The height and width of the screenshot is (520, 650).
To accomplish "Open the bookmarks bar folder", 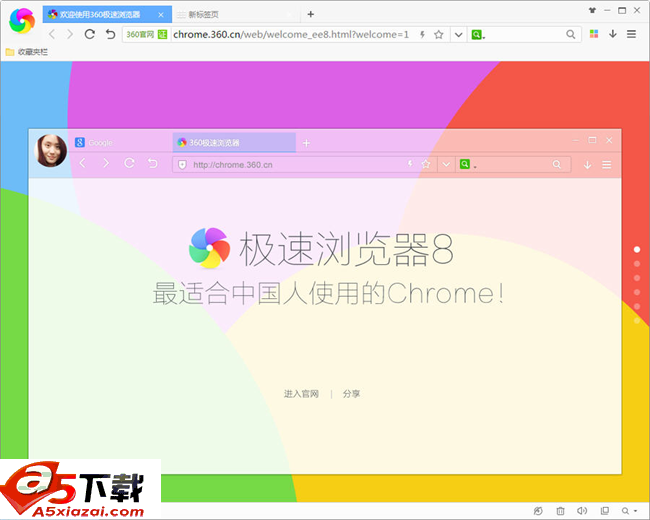I will 27,52.
